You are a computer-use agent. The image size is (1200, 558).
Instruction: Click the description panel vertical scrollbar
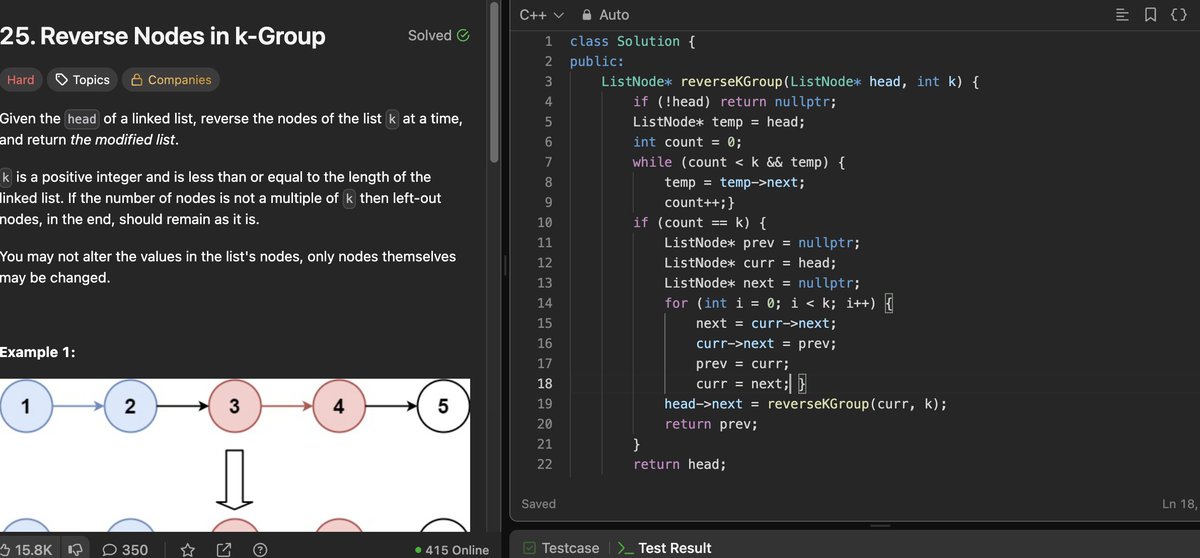pos(493,82)
